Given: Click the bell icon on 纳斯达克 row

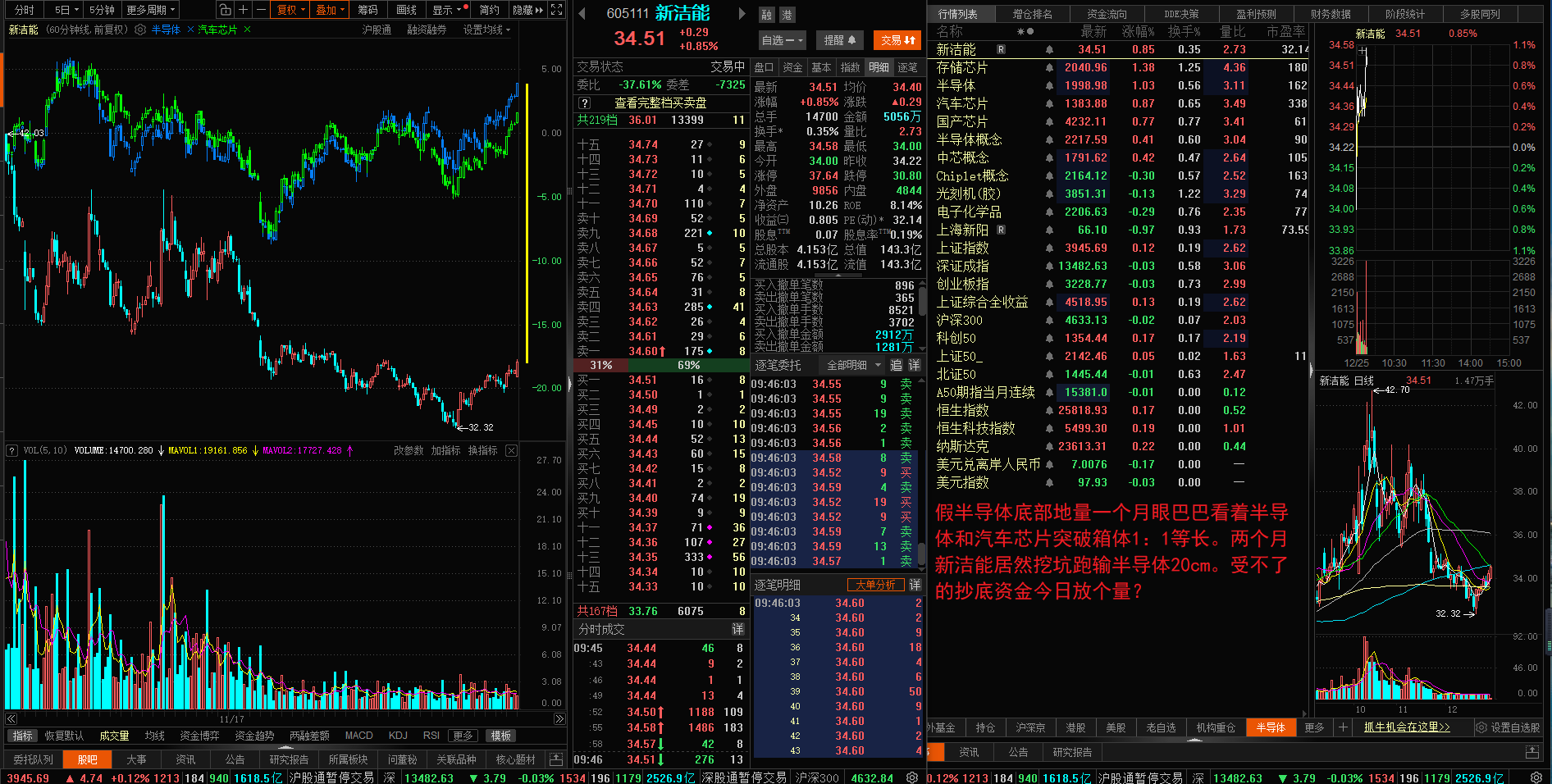Looking at the screenshot, I should 1049,447.
